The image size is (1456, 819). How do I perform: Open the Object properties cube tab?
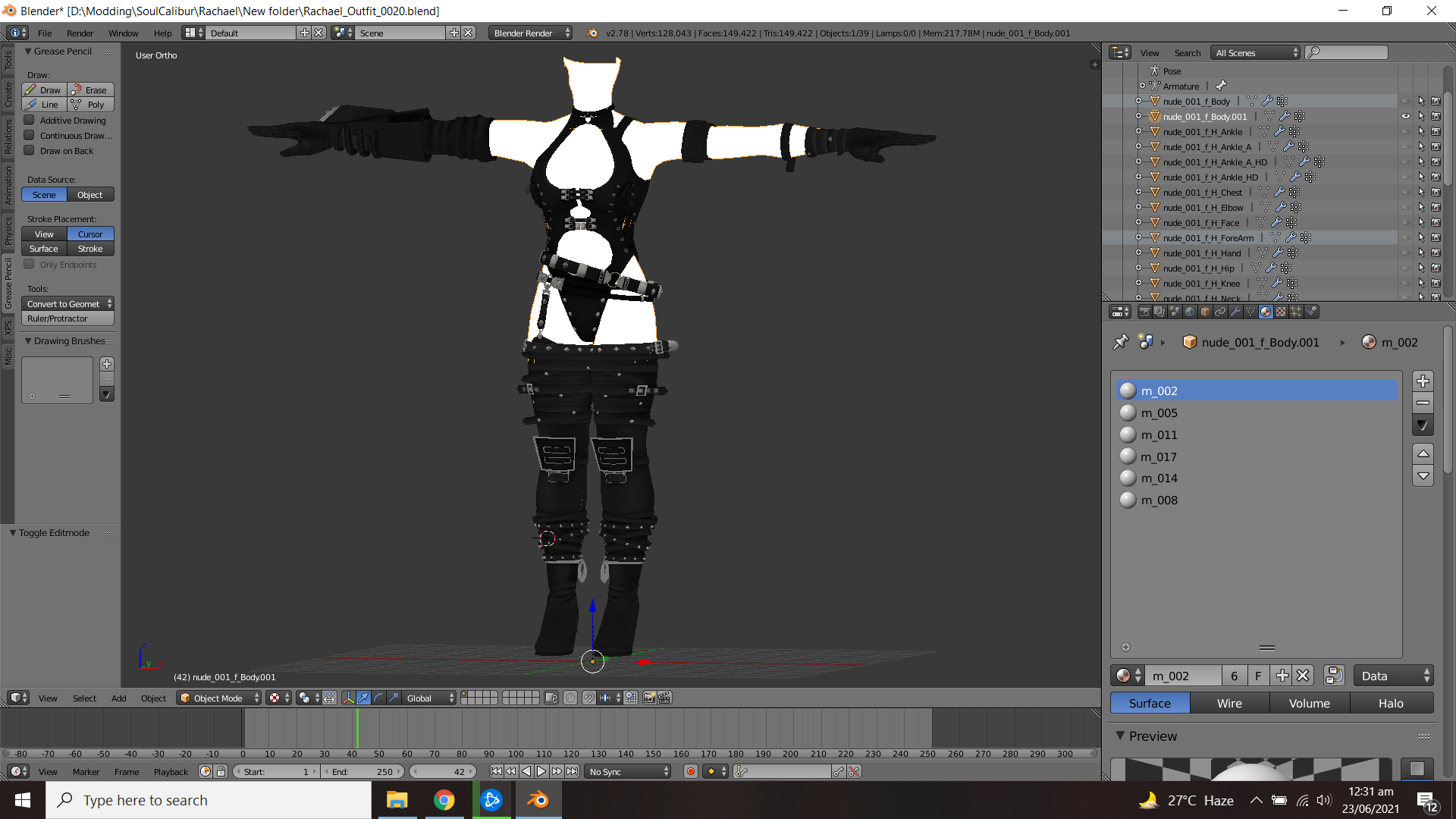(x=1205, y=312)
